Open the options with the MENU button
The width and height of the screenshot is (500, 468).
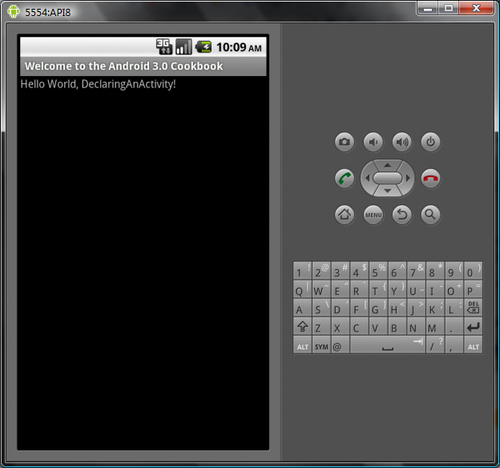point(373,215)
